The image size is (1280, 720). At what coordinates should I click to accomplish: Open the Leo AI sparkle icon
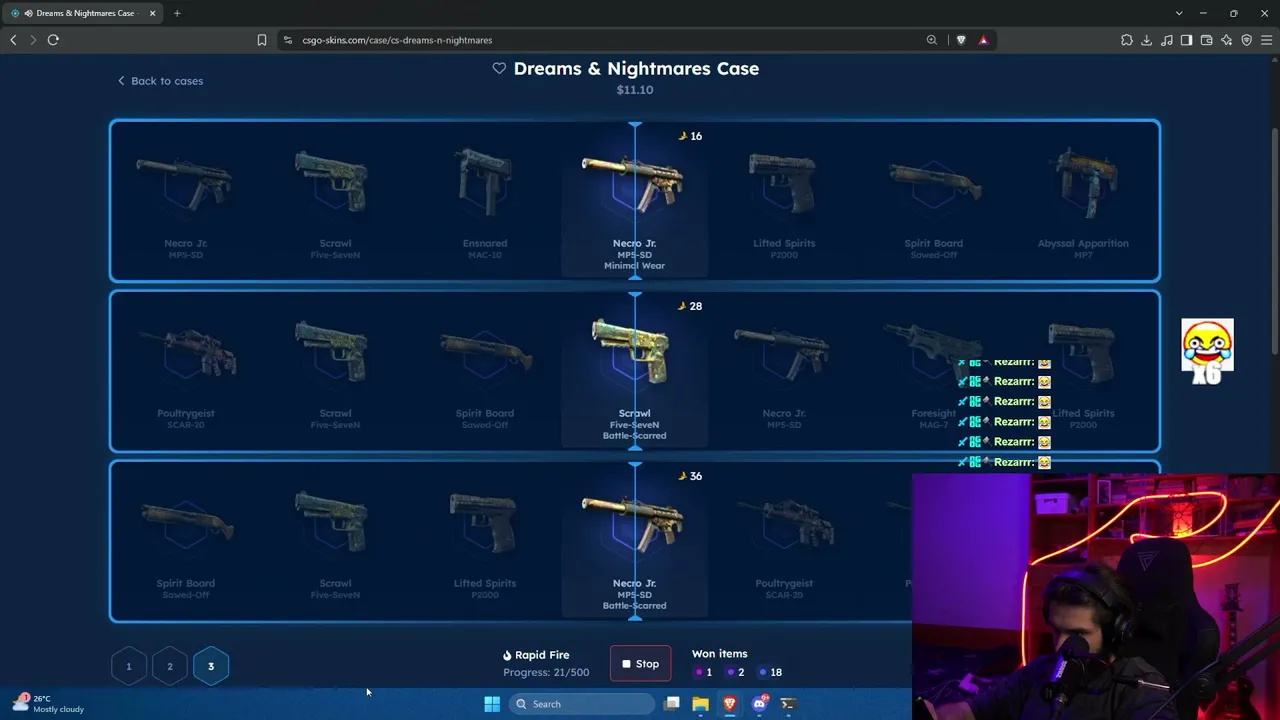(1227, 40)
